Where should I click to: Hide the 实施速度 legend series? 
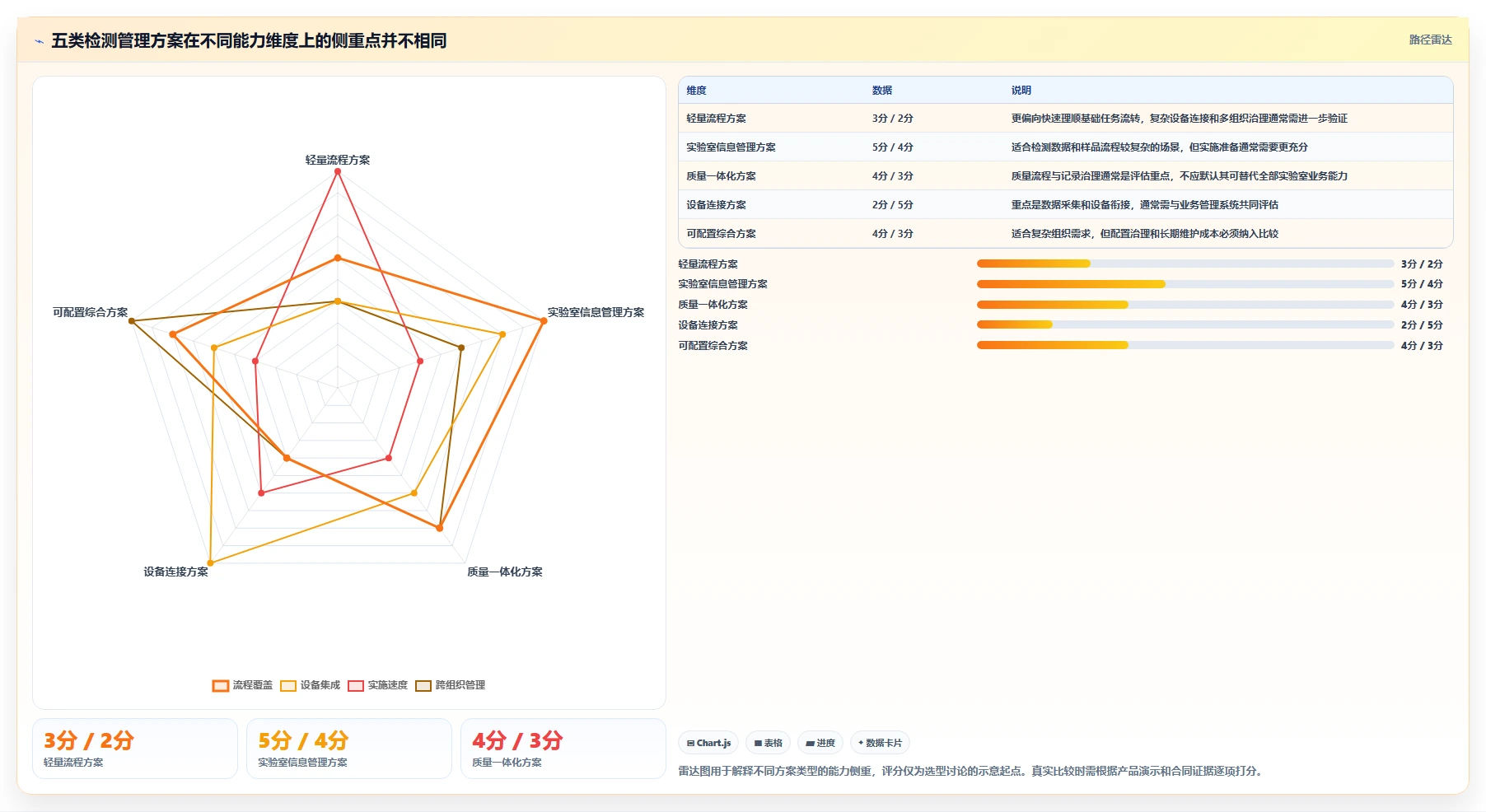(x=377, y=685)
